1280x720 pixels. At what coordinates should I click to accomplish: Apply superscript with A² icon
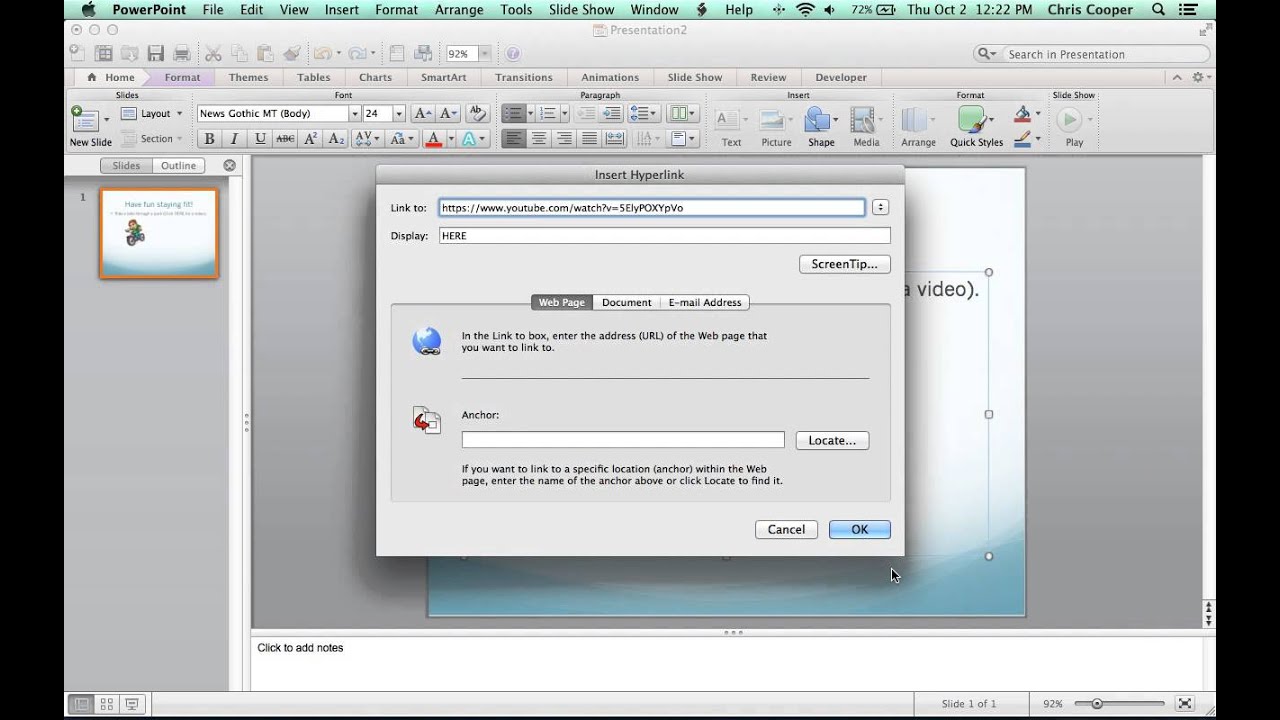[311, 139]
